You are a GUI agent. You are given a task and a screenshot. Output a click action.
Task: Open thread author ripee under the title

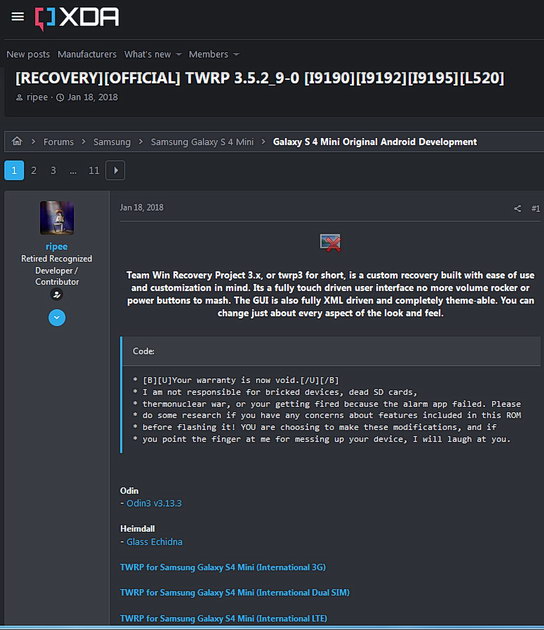[x=37, y=97]
